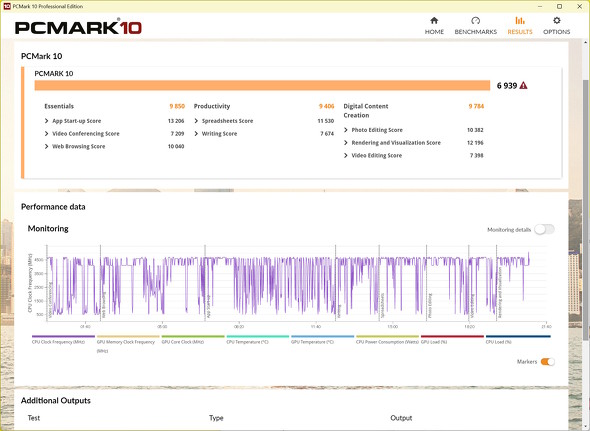Click the Photo Editing chart marker
Image resolution: width=590 pixels, height=431 pixels.
[x=430, y=306]
